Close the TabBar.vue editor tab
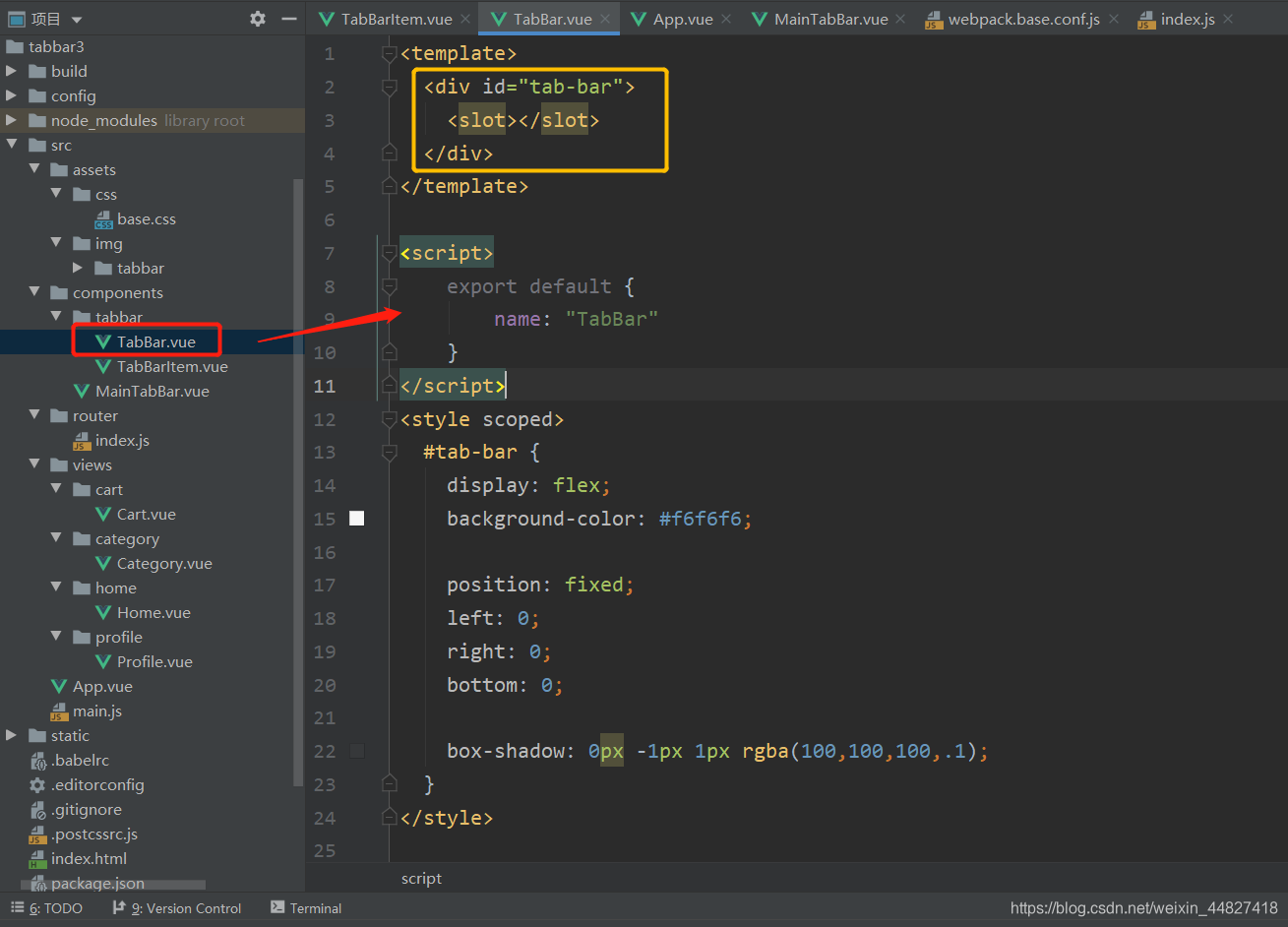The image size is (1288, 927). (x=605, y=19)
